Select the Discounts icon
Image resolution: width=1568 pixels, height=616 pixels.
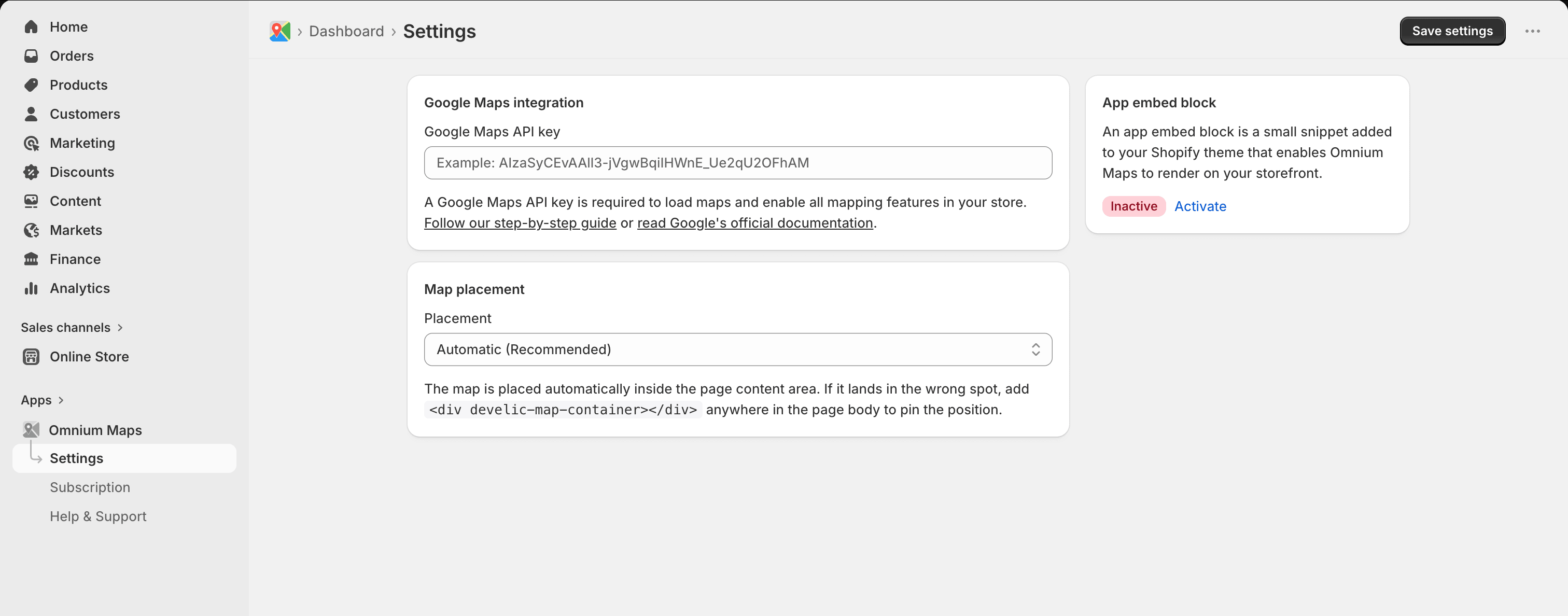point(31,172)
